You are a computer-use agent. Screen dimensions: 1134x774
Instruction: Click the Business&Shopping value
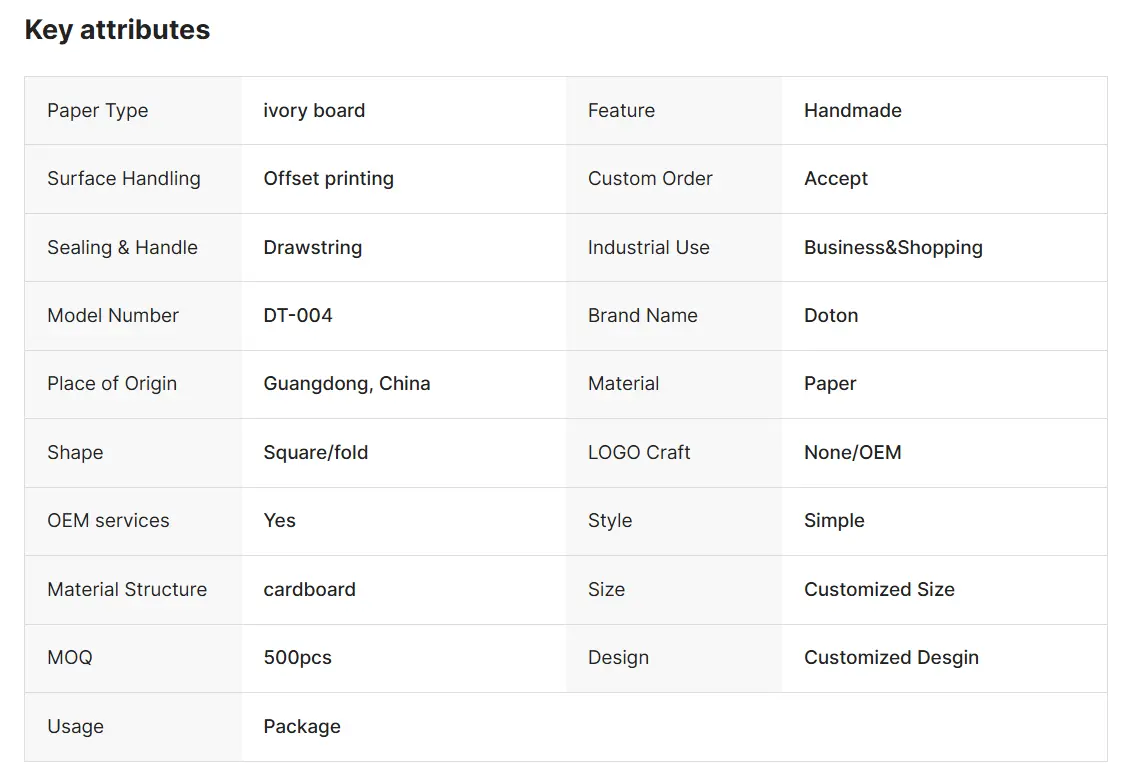893,247
